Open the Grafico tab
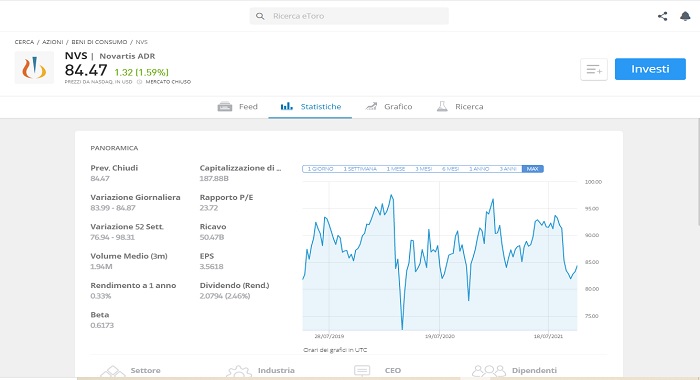 click(389, 107)
